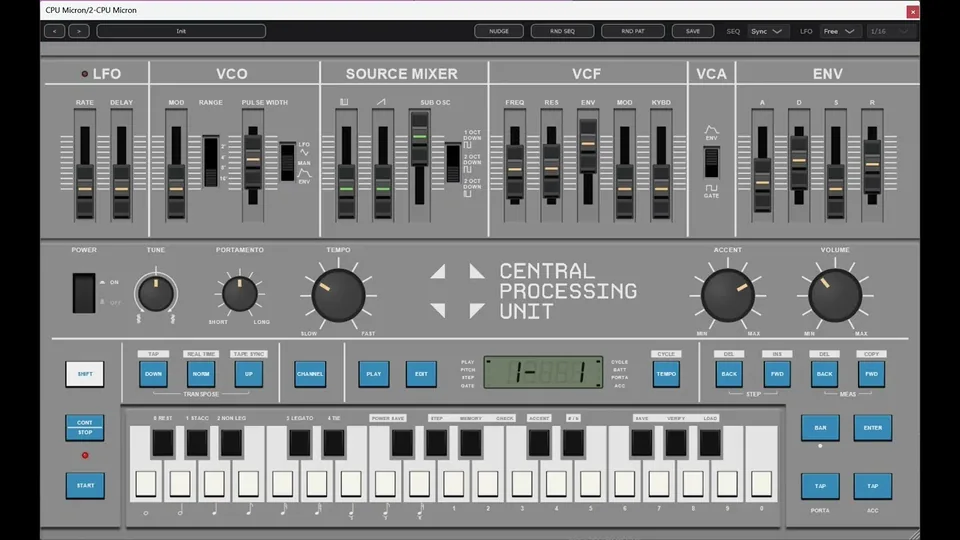Screen dimensions: 960x540
Task: Click the BAR button
Action: pyautogui.click(x=820, y=428)
